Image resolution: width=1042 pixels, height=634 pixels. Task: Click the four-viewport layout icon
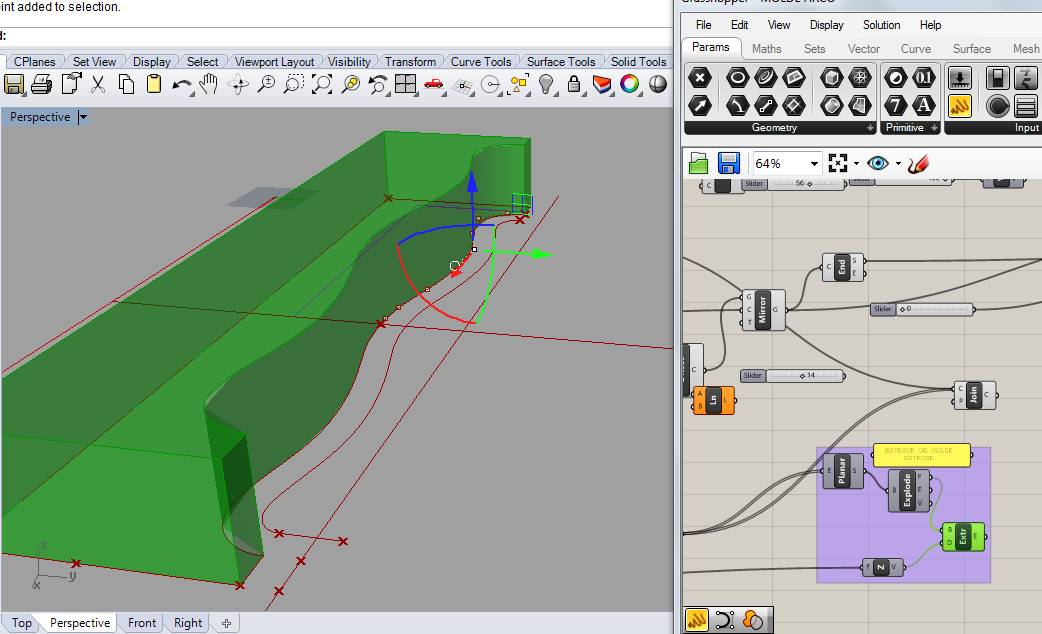pyautogui.click(x=405, y=84)
